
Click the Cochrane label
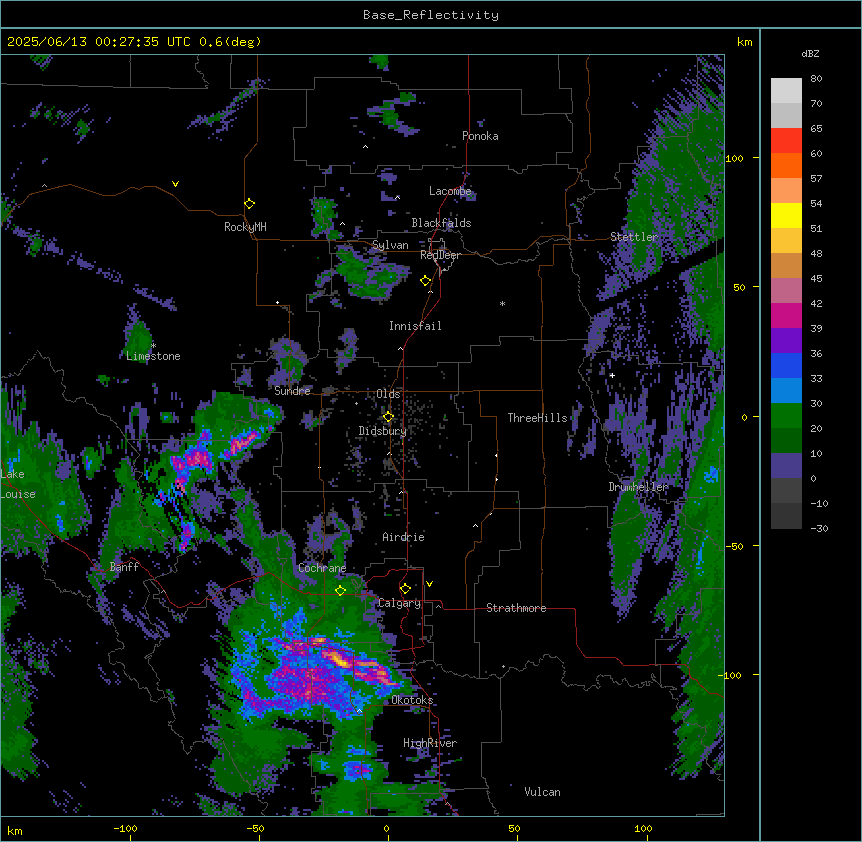[x=322, y=568]
